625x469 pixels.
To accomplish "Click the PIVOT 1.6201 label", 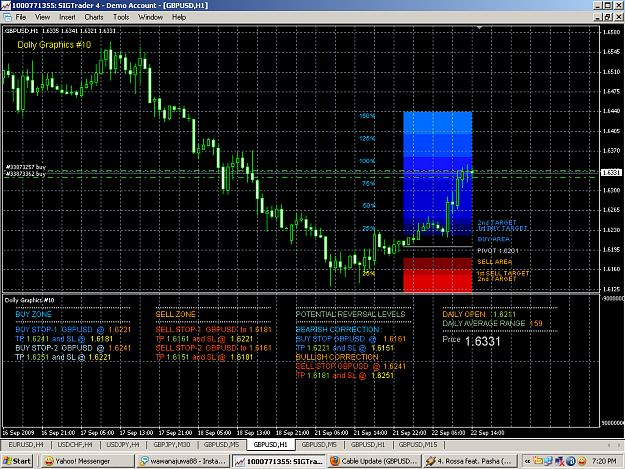I will click(498, 251).
